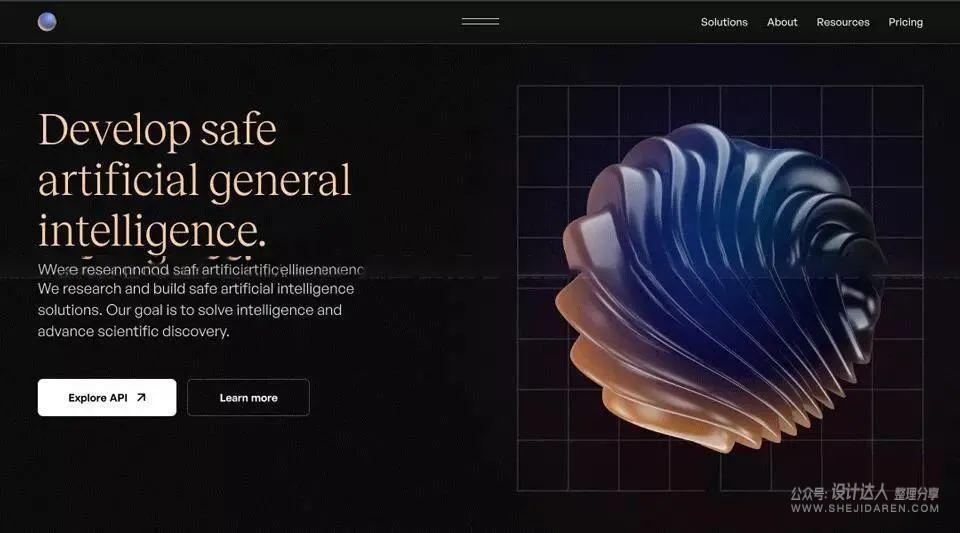Open the two-line hamburger menu icon

(480, 22)
